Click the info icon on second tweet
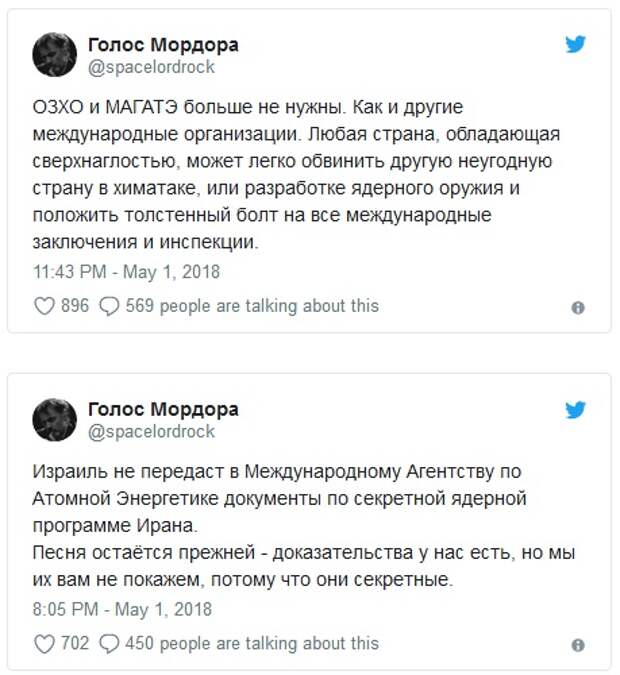 pyautogui.click(x=578, y=645)
